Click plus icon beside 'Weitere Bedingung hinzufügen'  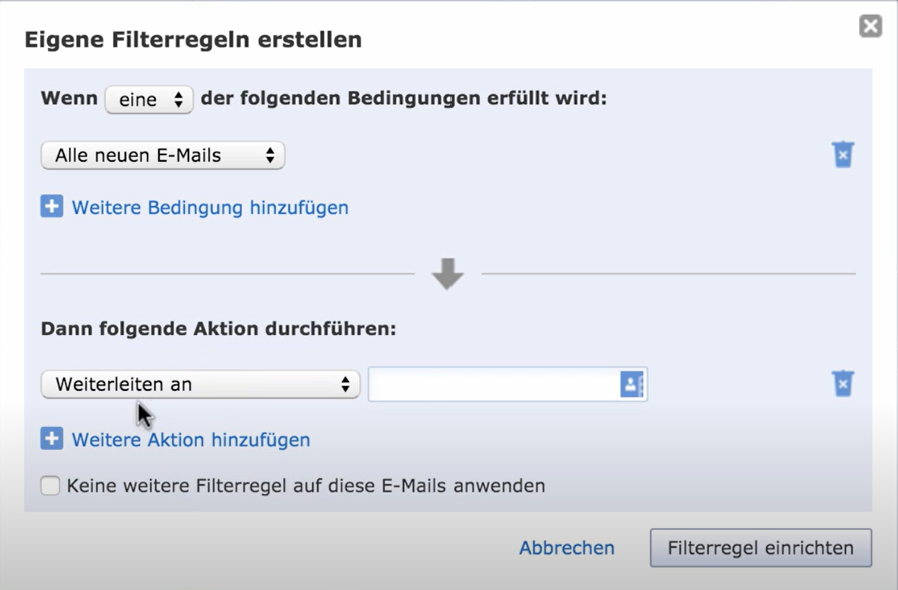coord(52,207)
